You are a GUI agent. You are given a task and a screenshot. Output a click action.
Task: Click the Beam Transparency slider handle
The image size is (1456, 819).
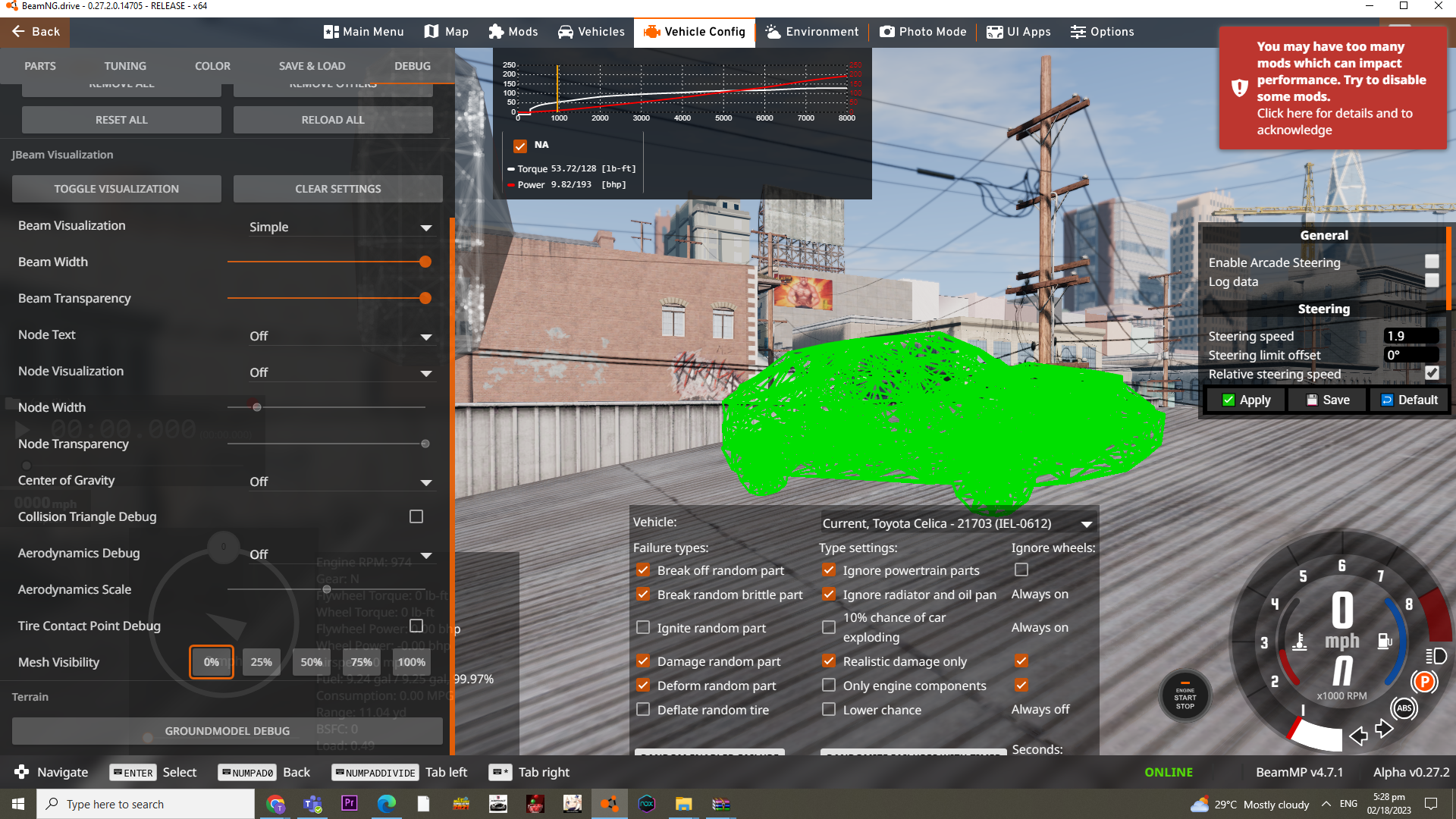click(x=425, y=298)
